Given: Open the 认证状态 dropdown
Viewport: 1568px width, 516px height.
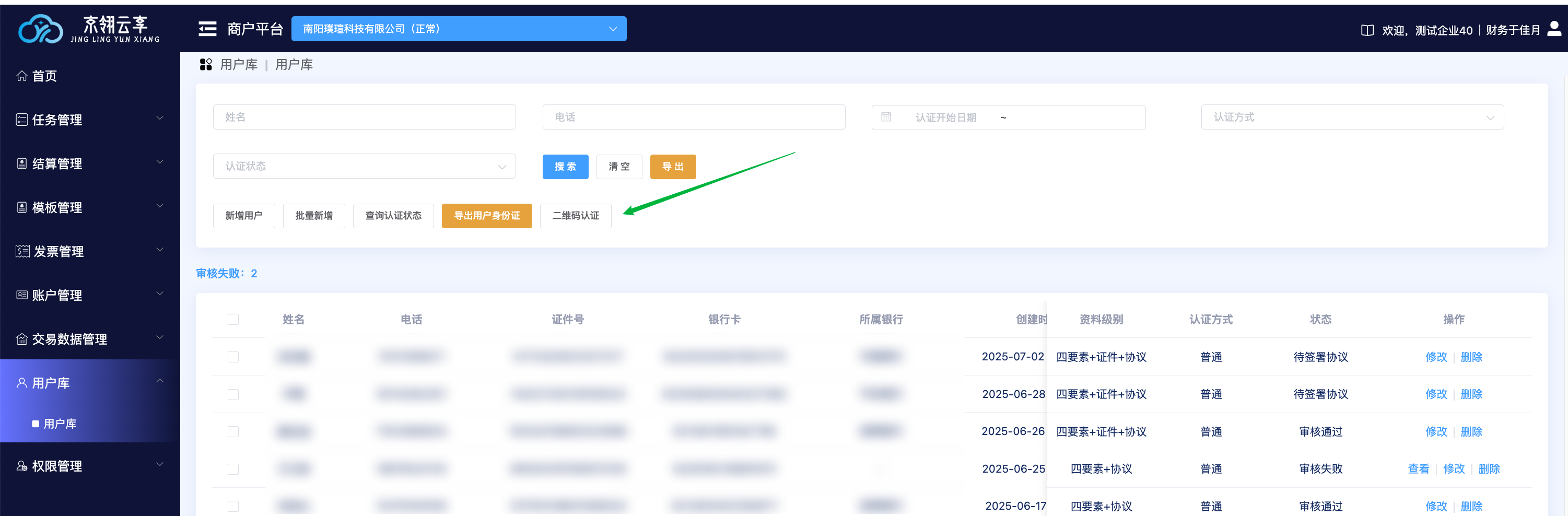Looking at the screenshot, I should tap(364, 166).
